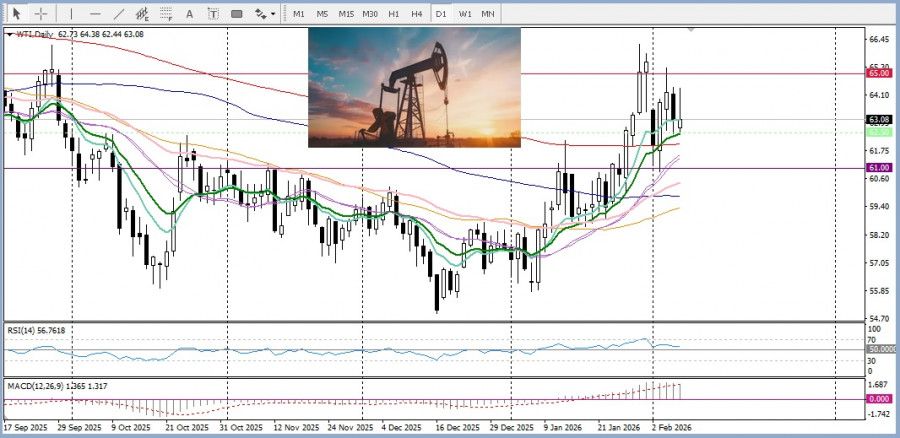Pick the Fibonacci retracement tool
Image resolution: width=900 pixels, height=438 pixels.
167,14
